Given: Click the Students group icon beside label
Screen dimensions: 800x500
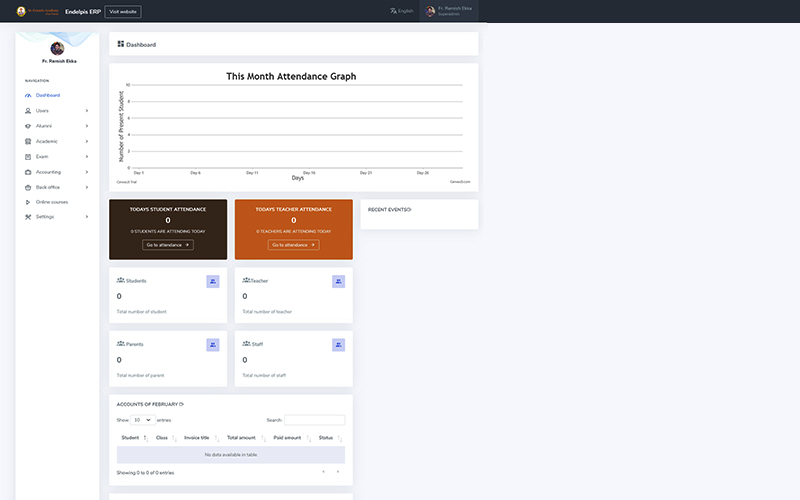Looking at the screenshot, I should [121, 280].
